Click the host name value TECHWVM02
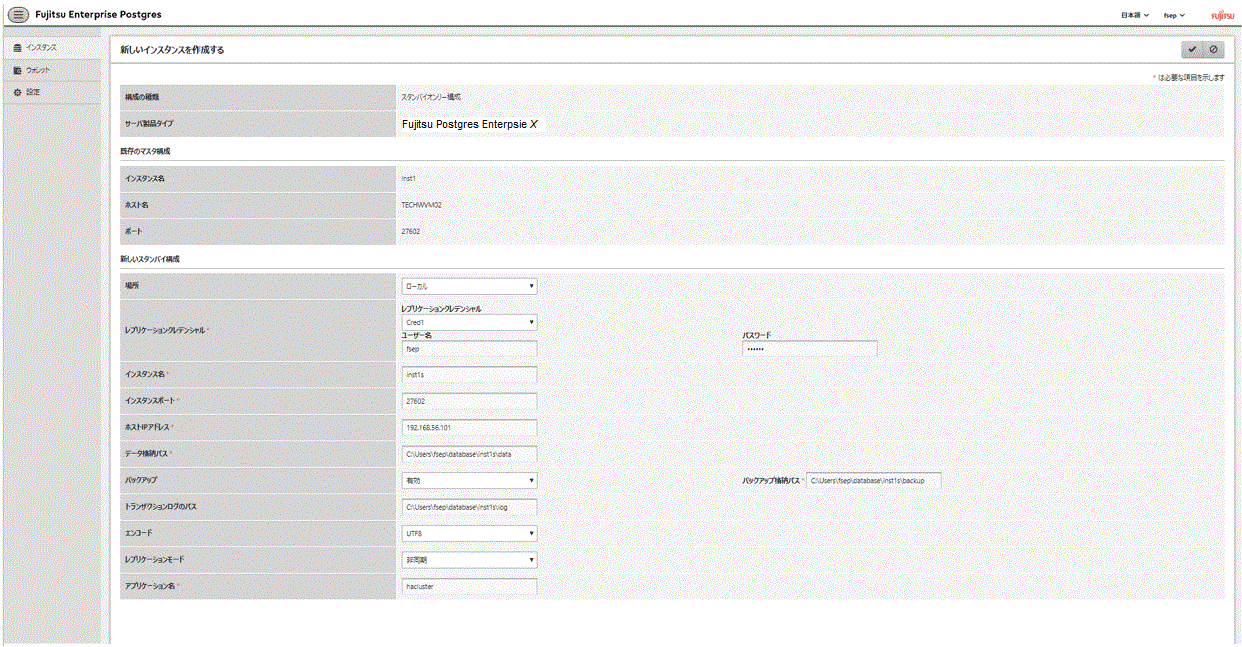The width and height of the screenshot is (1242, 647). [x=421, y=205]
